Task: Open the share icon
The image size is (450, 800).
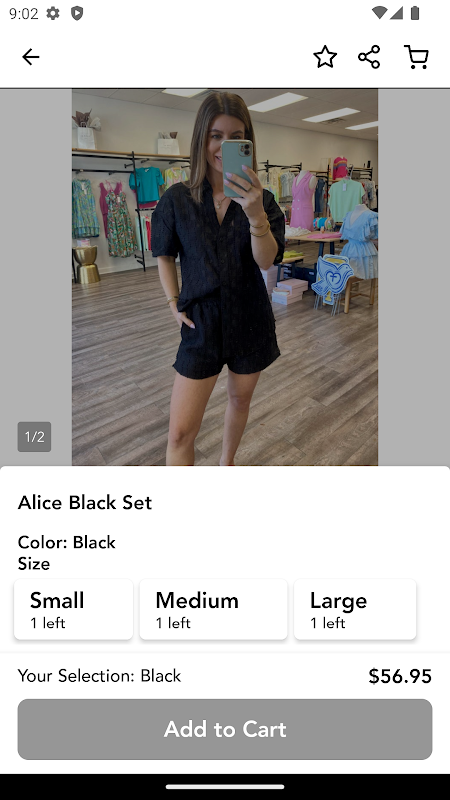Action: (369, 57)
